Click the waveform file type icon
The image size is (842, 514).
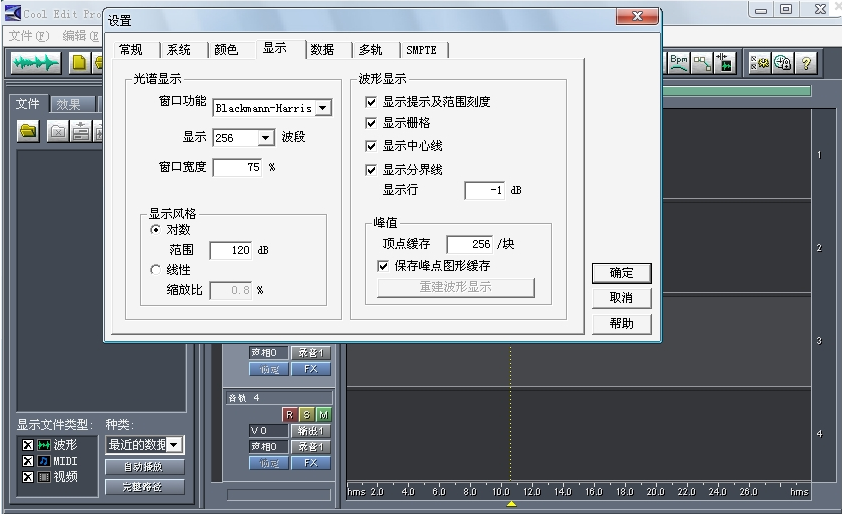(43, 445)
